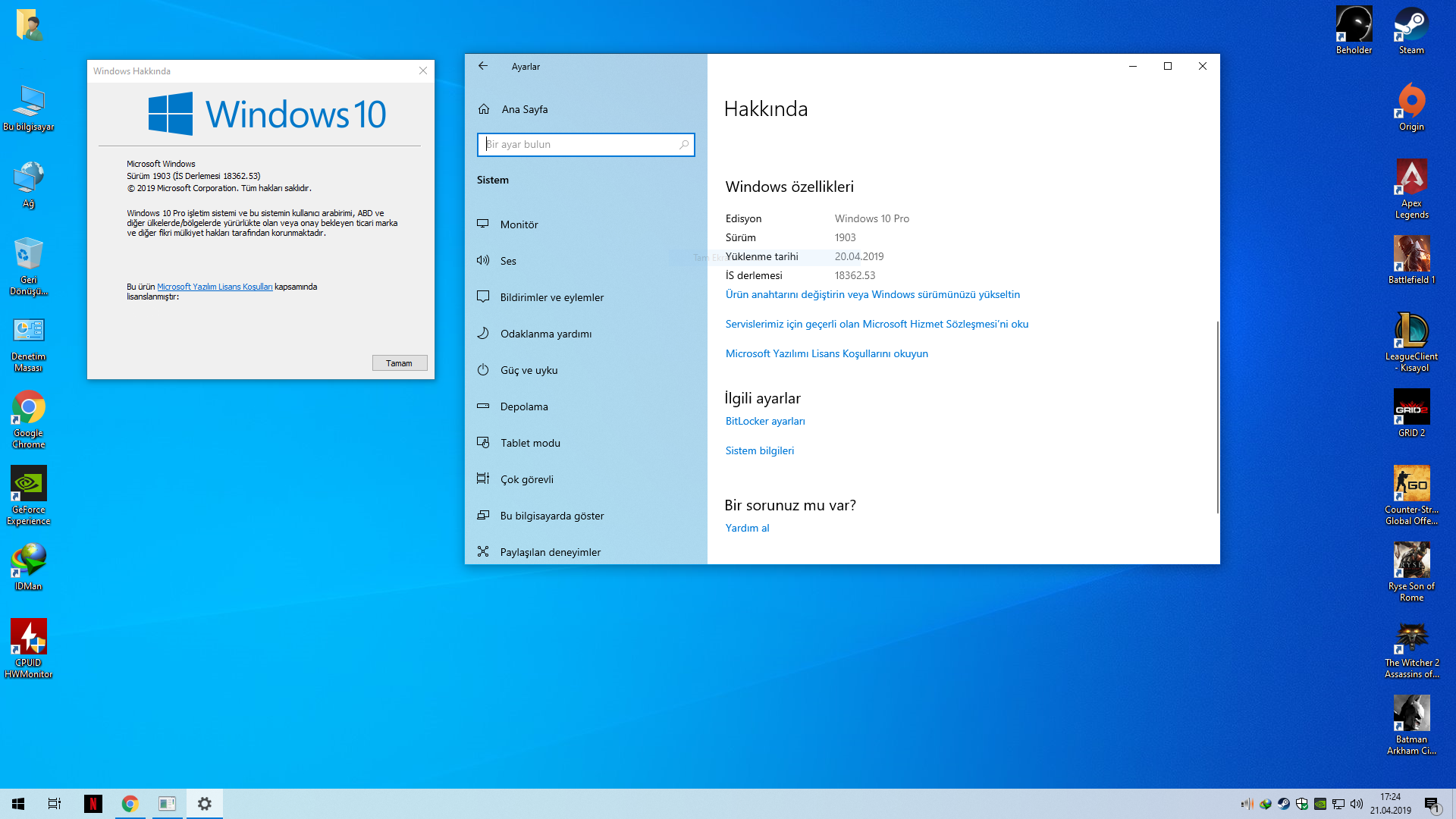Select the Apex Legends desktop icon
1456x819 pixels.
[1411, 189]
